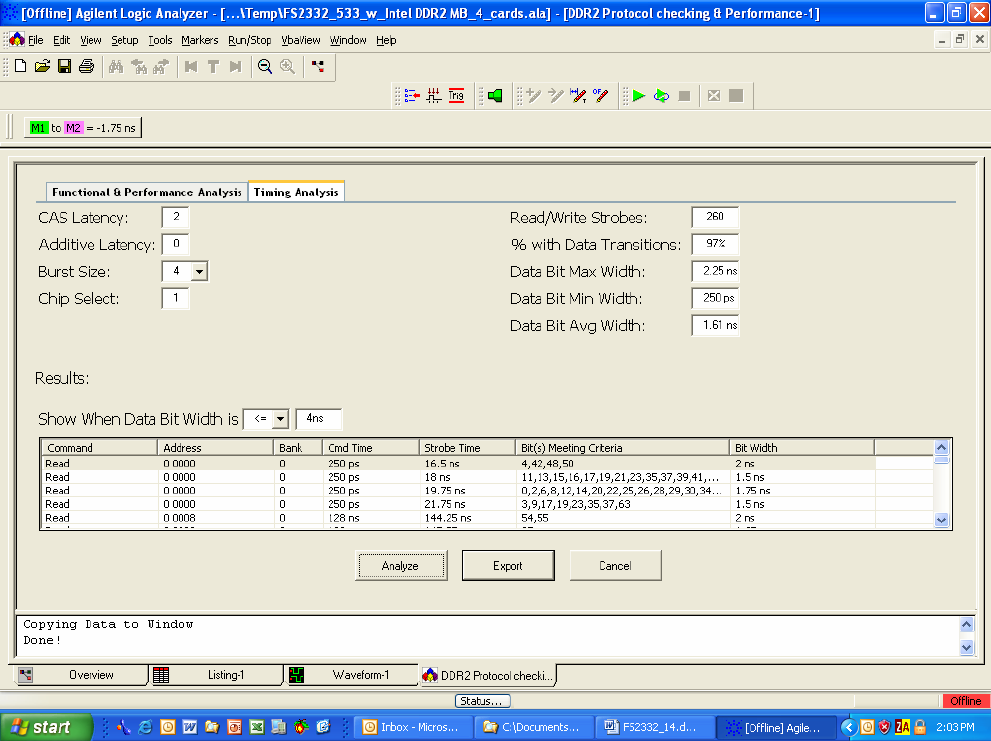This screenshot has height=741, width=991.
Task: Click the Print toolbar icon
Action: [x=86, y=66]
